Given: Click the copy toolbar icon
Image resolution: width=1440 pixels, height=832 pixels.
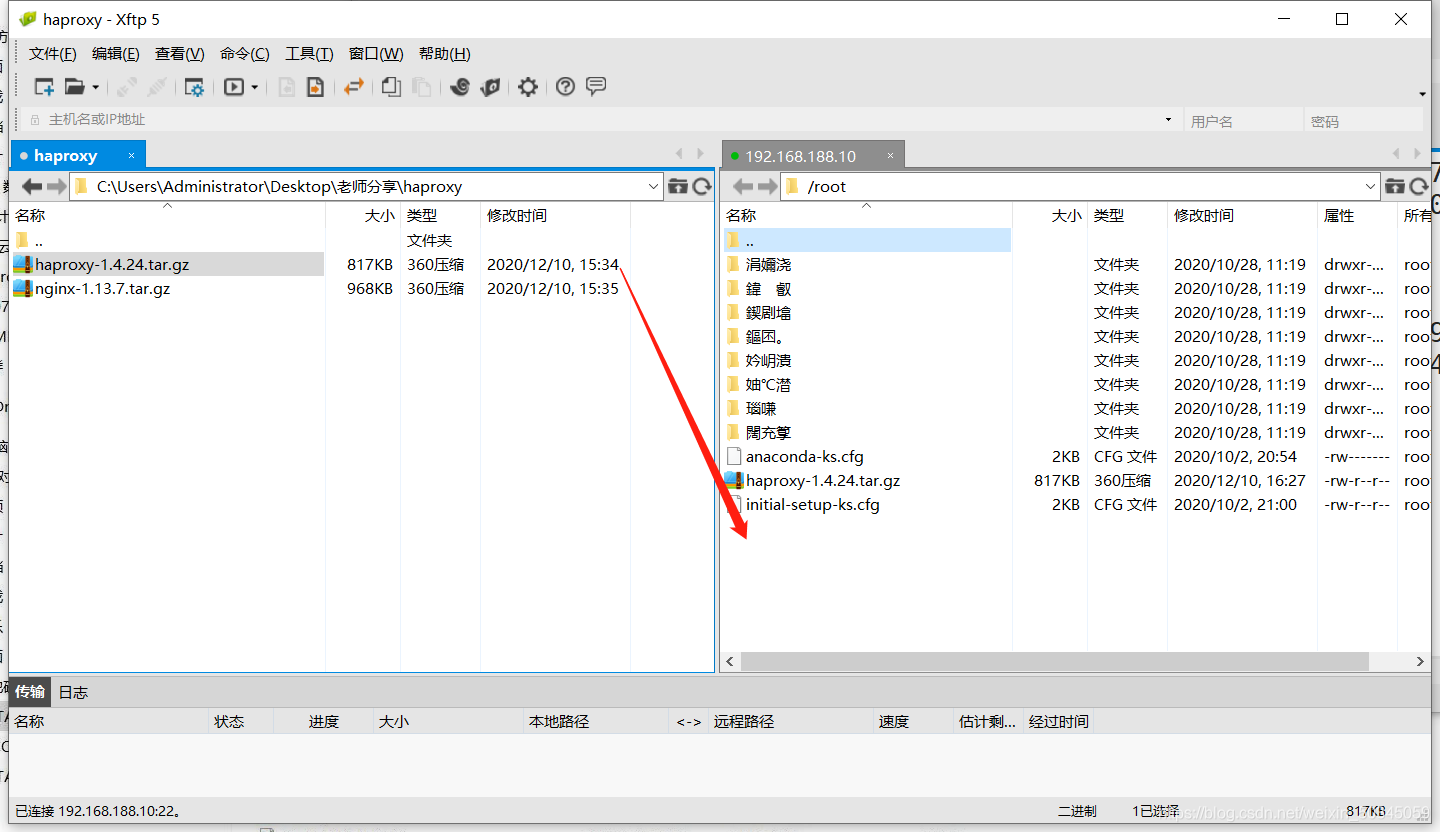Looking at the screenshot, I should (391, 87).
